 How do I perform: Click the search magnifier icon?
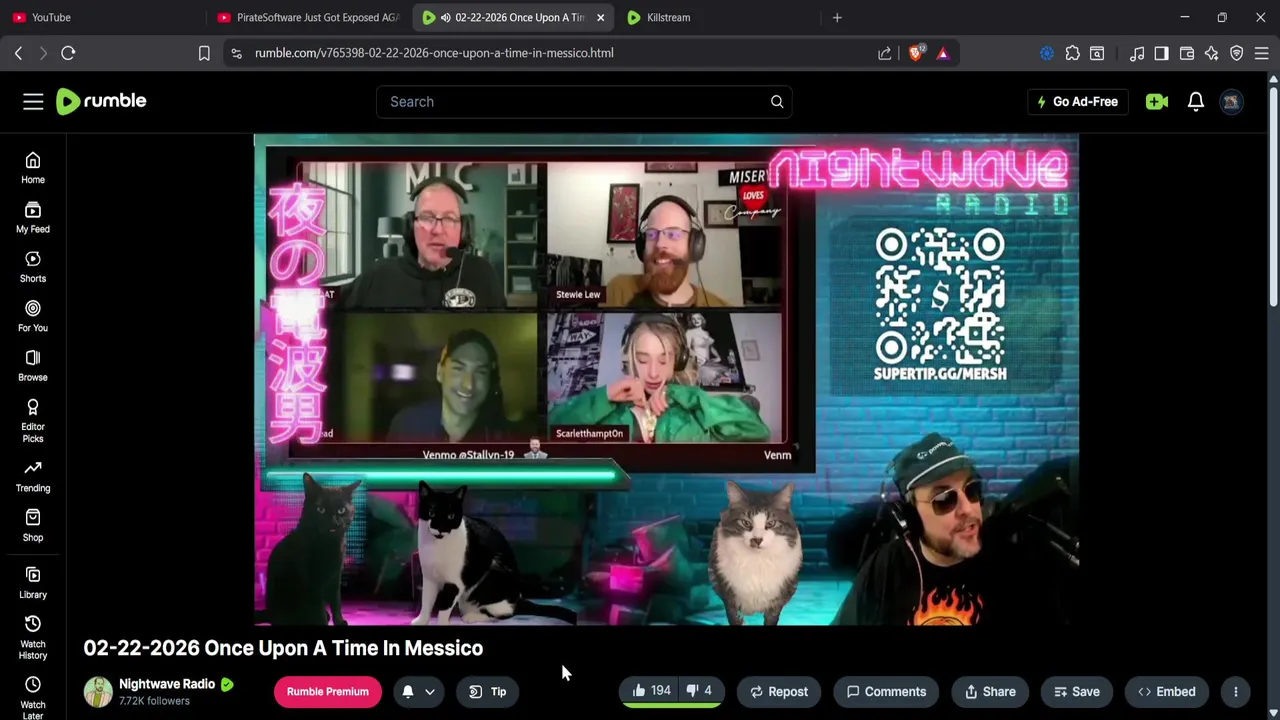777,101
